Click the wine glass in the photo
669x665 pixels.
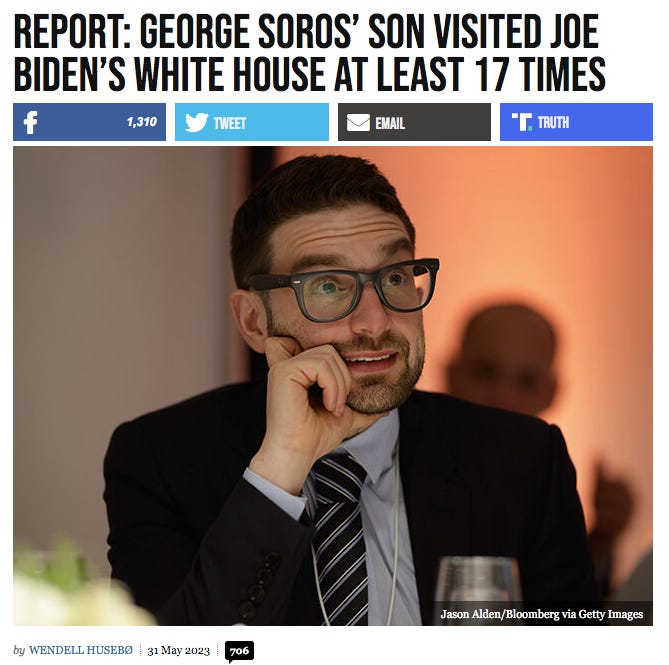(478, 591)
